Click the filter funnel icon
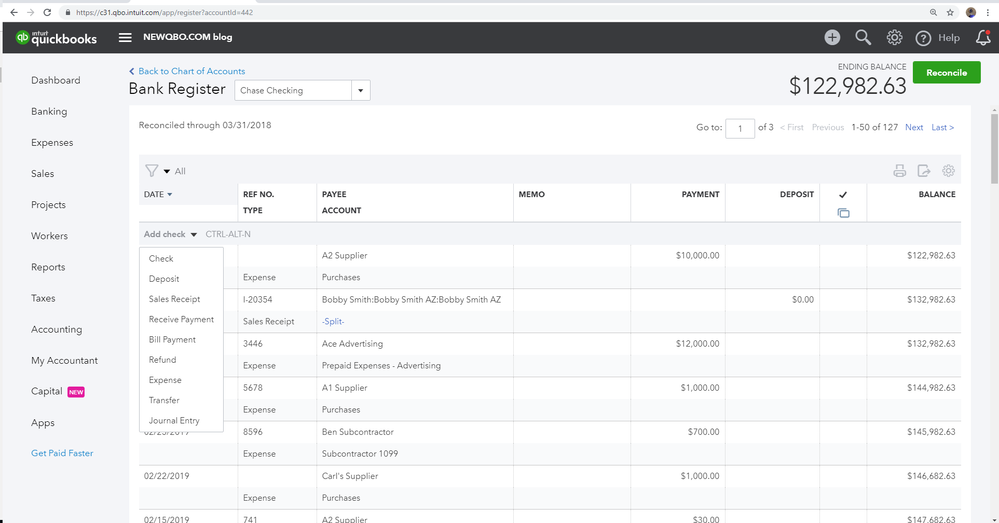Screen dimensions: 999x523 point(151,171)
